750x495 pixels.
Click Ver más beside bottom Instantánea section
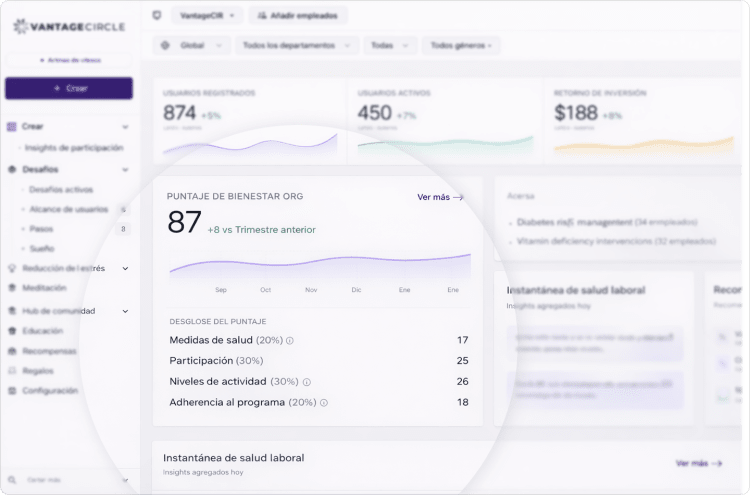699,463
